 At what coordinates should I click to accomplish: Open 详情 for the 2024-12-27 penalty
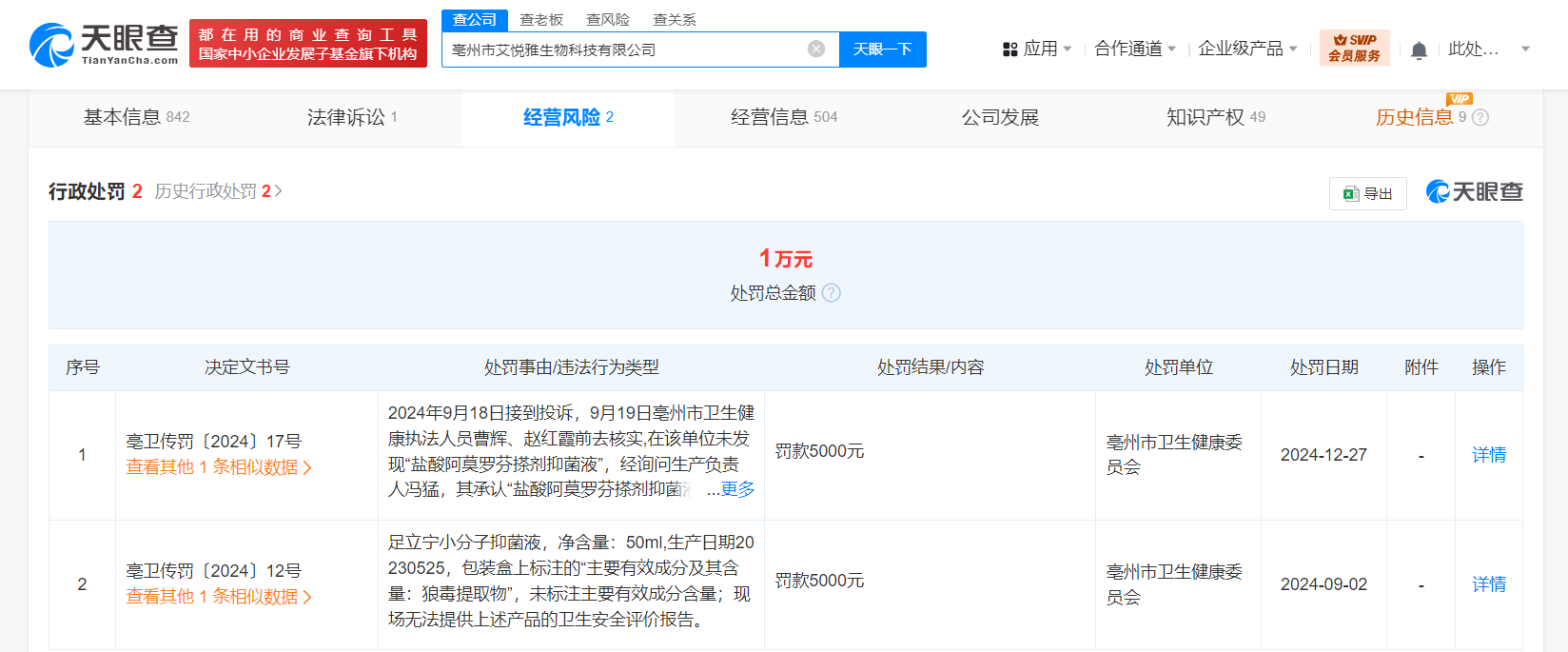click(1489, 455)
